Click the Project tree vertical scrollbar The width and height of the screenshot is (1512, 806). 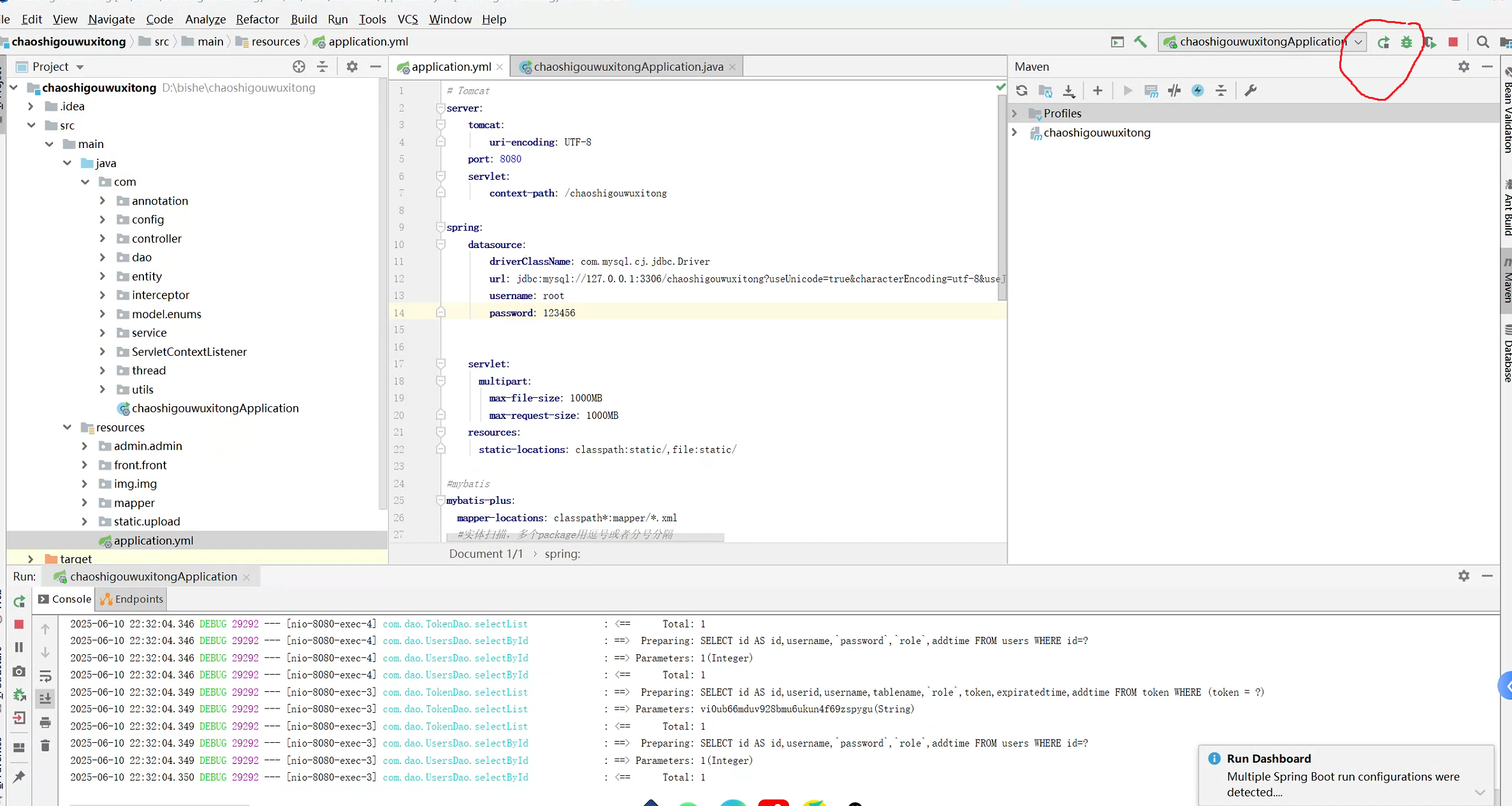382,293
